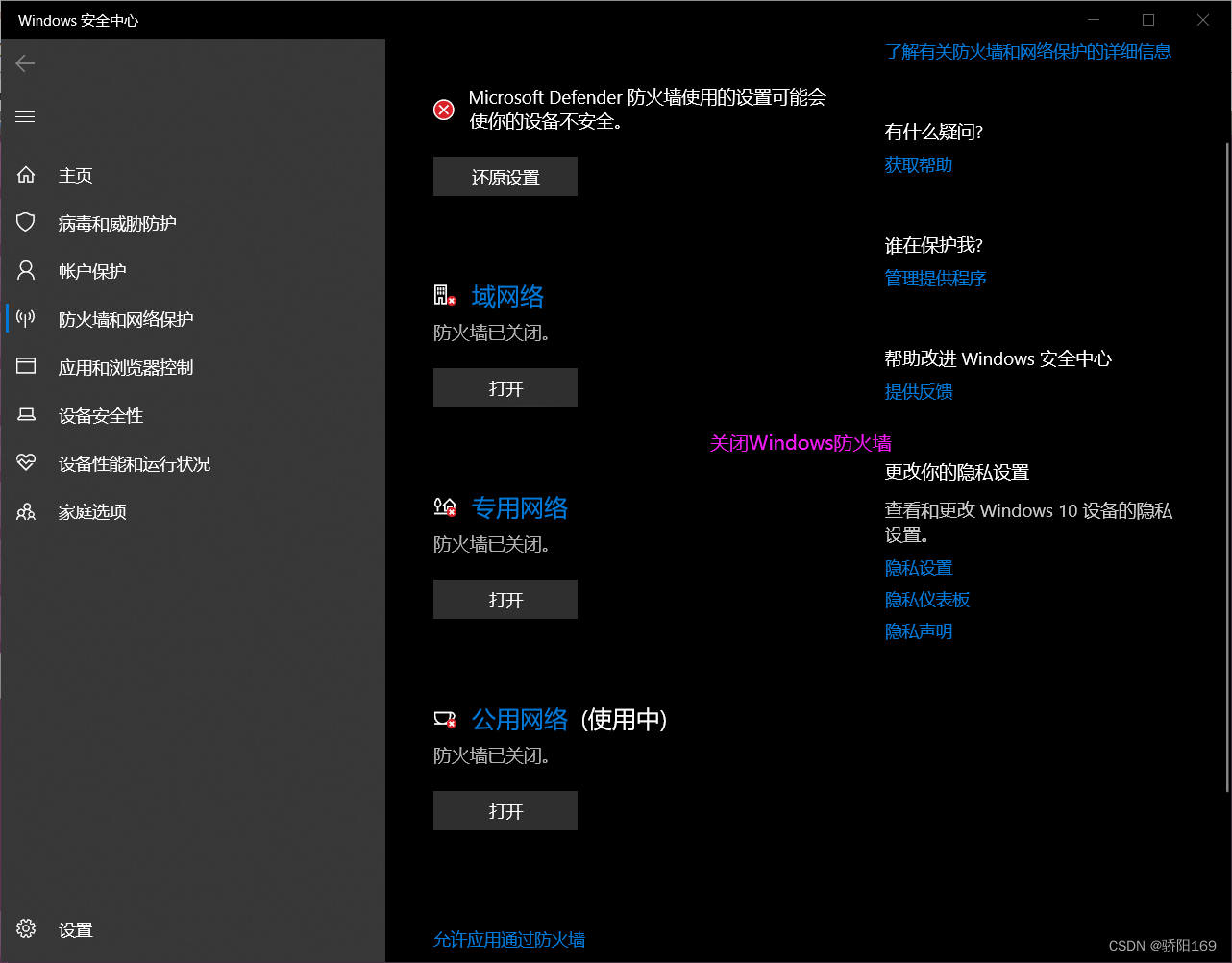Click the signal icon for 防火墙和网络保护
Image resolution: width=1232 pixels, height=963 pixels.
(26, 319)
